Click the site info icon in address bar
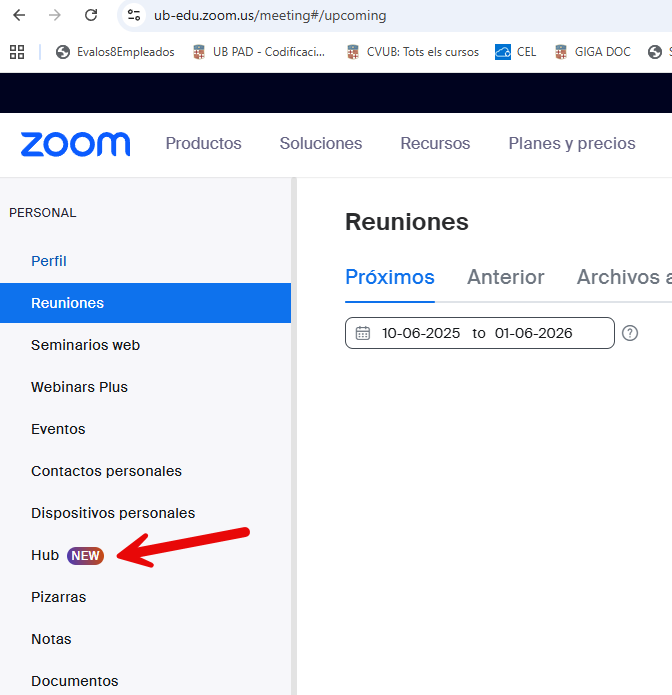Viewport: 672px width, 695px height. (x=134, y=15)
